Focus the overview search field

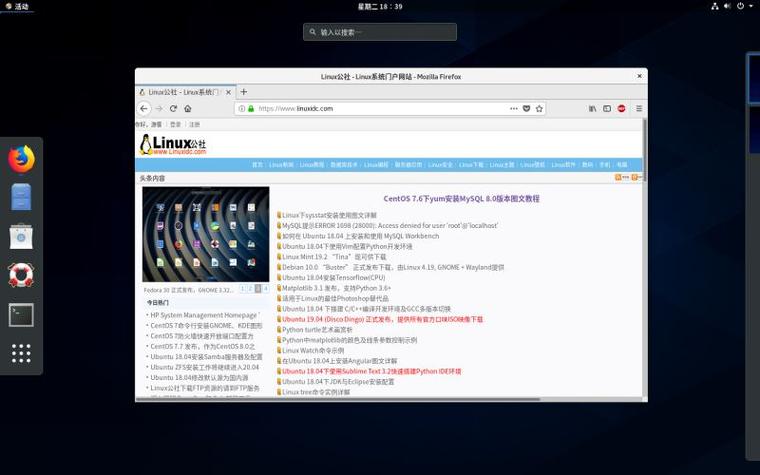point(380,32)
